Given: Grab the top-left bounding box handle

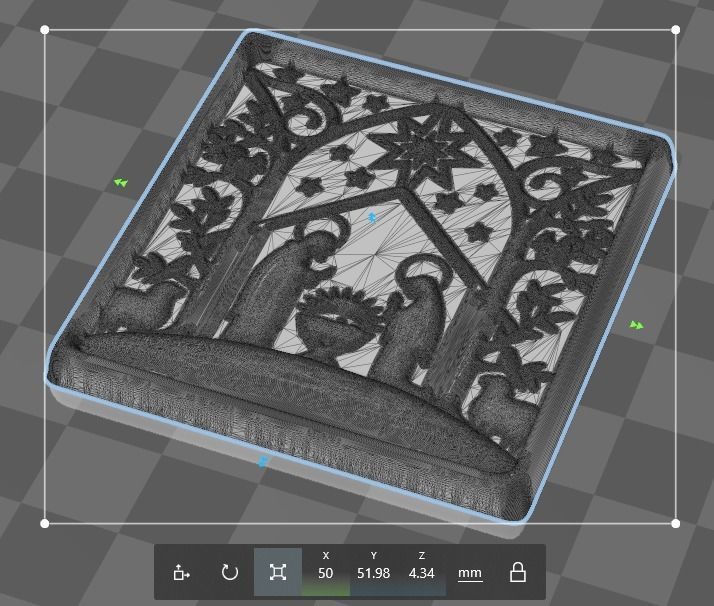Looking at the screenshot, I should [x=45, y=30].
